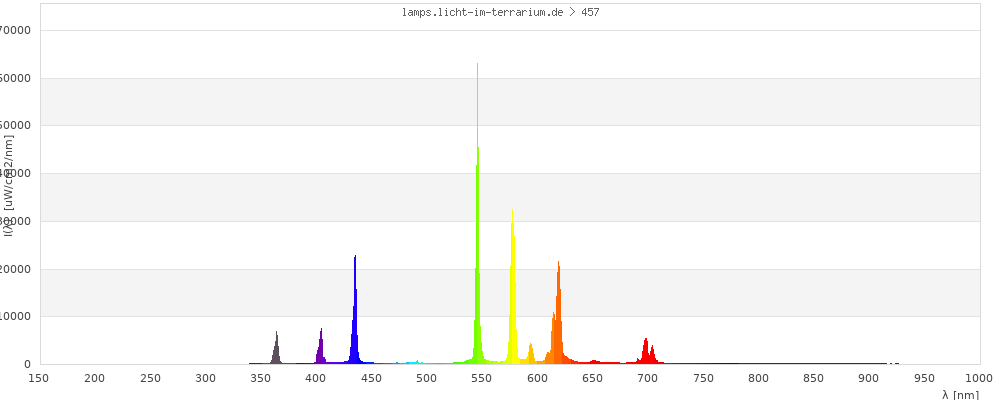The height and width of the screenshot is (400, 1000).
Task: Click the 500 x-axis tick label
Action: coord(426,378)
